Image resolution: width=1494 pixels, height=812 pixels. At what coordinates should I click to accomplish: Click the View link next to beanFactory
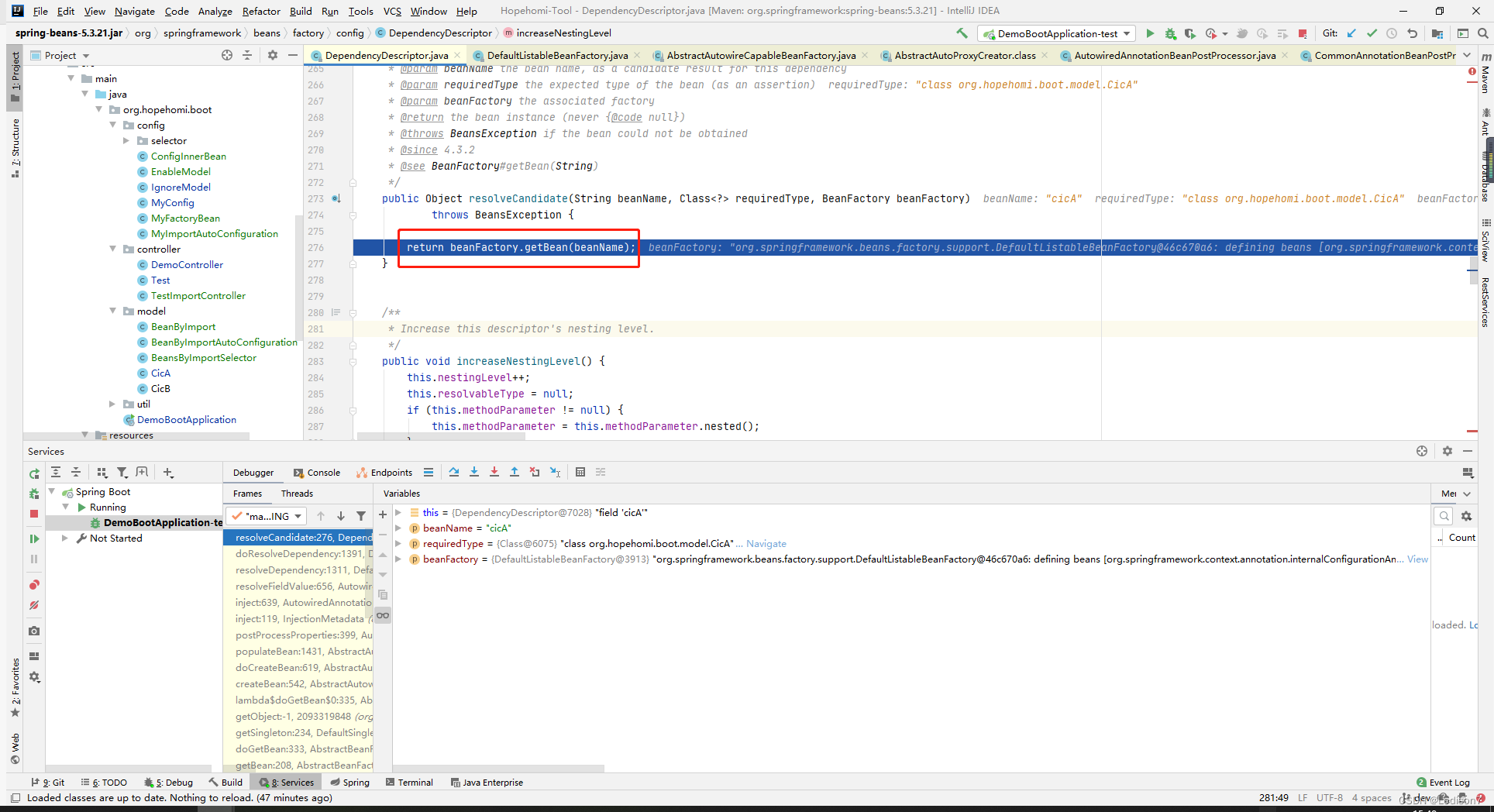1417,559
